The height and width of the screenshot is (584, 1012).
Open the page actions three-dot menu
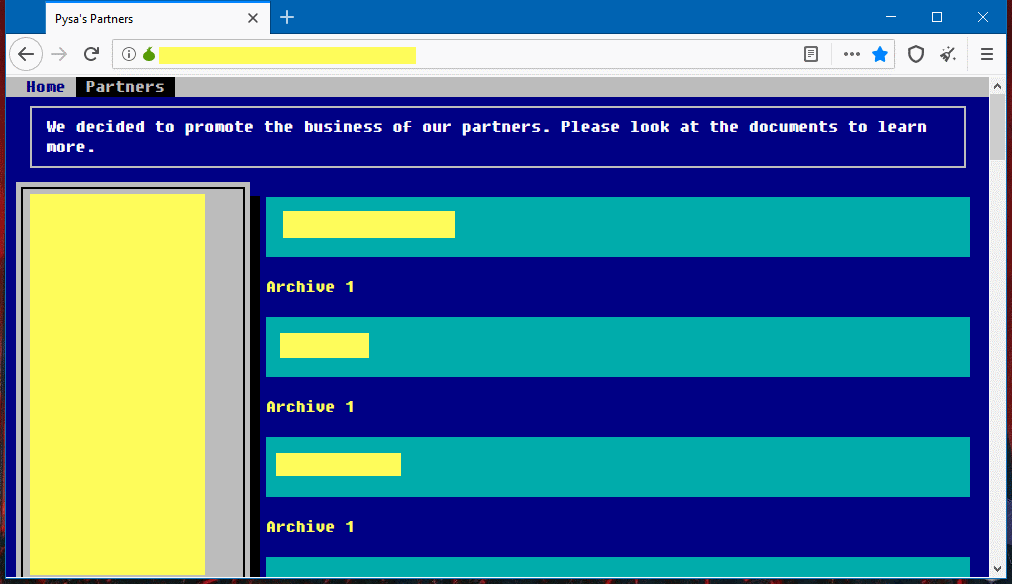point(851,54)
